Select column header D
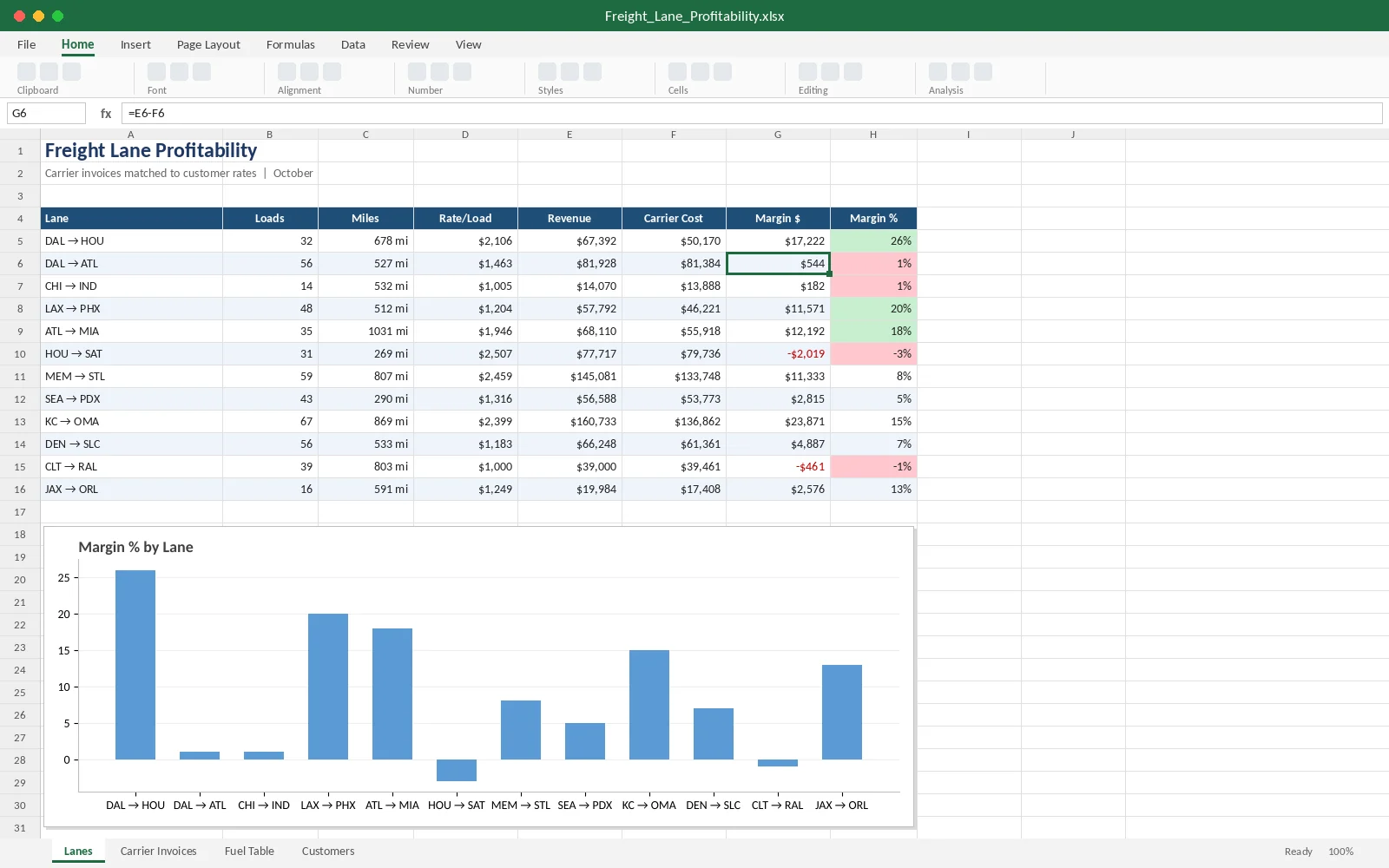1389x868 pixels. pos(465,135)
